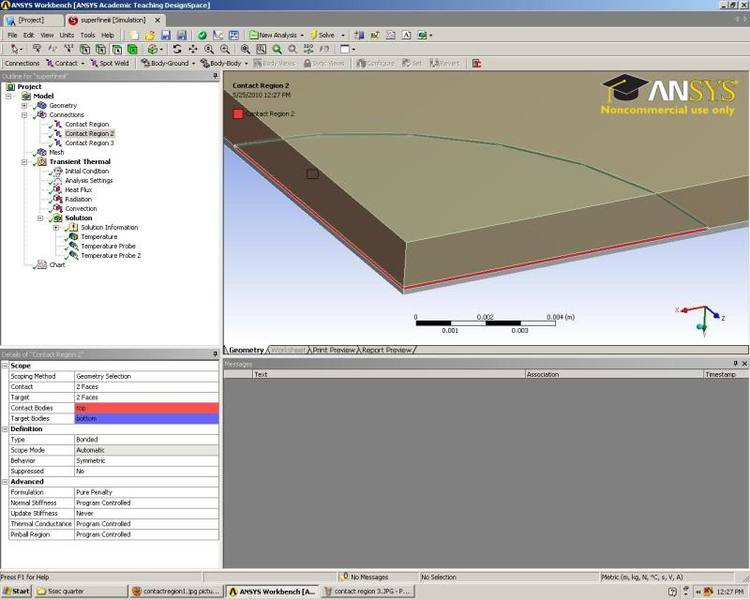Image resolution: width=750 pixels, height=600 pixels.
Task: Click the New Analysis button
Action: pos(273,35)
